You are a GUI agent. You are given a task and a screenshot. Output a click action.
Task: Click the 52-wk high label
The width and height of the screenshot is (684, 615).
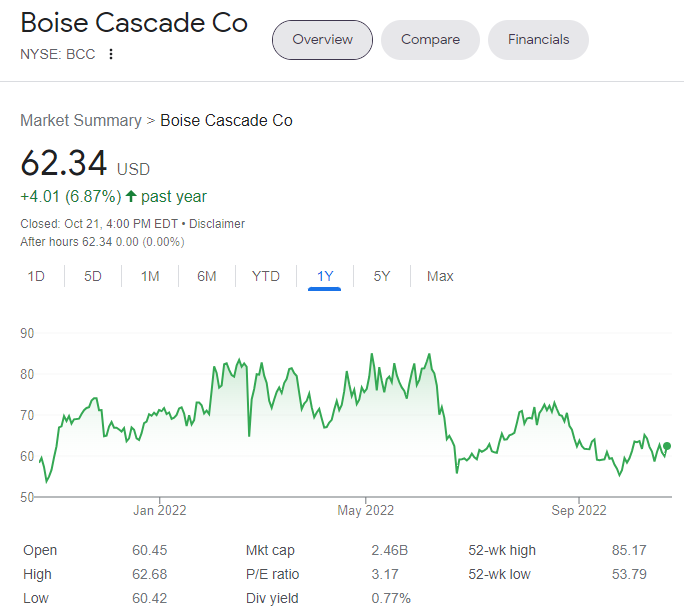pyautogui.click(x=502, y=550)
